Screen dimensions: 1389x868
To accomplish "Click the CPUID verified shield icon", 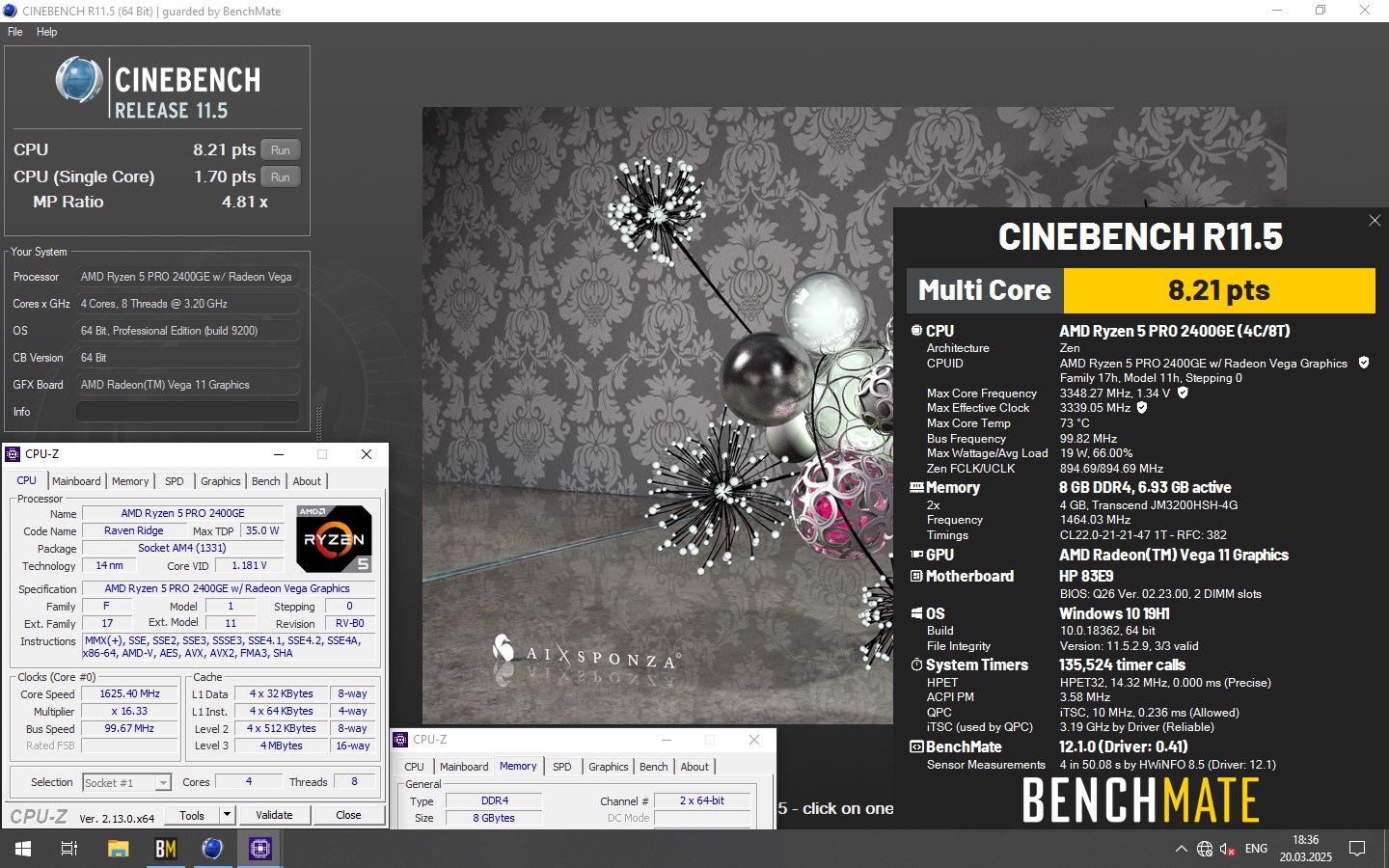I will coord(1364,363).
